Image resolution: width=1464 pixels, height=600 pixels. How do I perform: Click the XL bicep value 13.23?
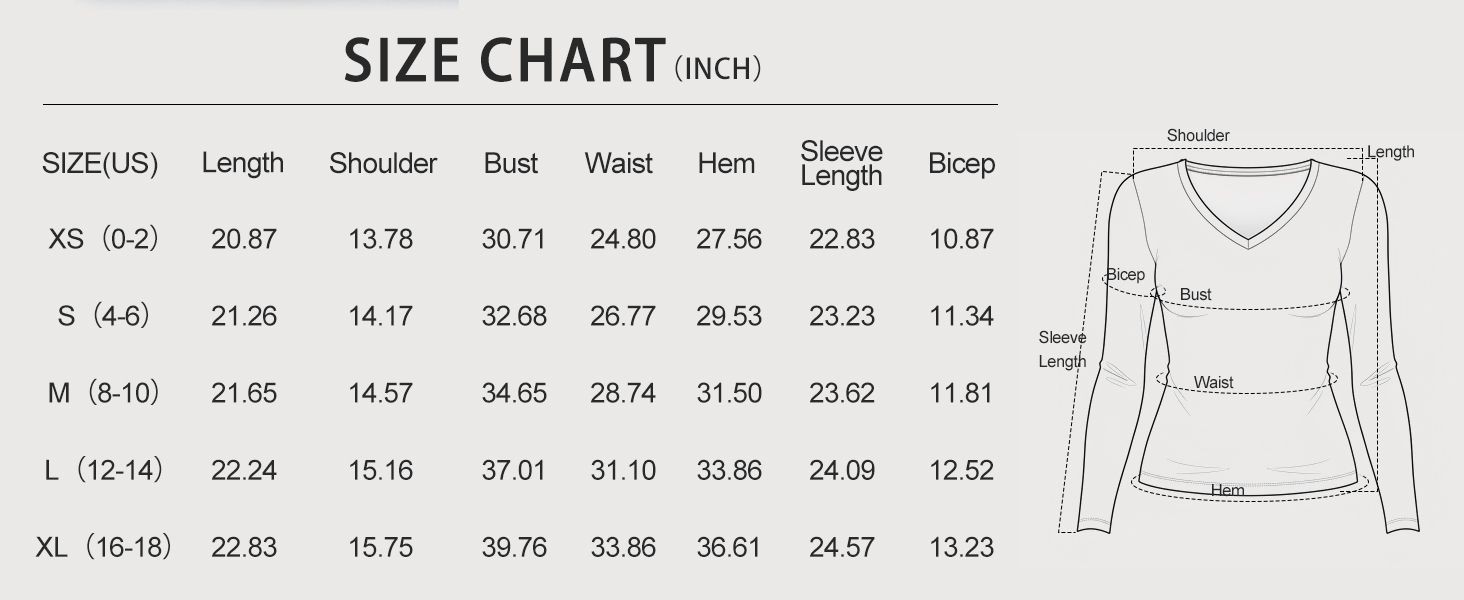click(x=961, y=547)
